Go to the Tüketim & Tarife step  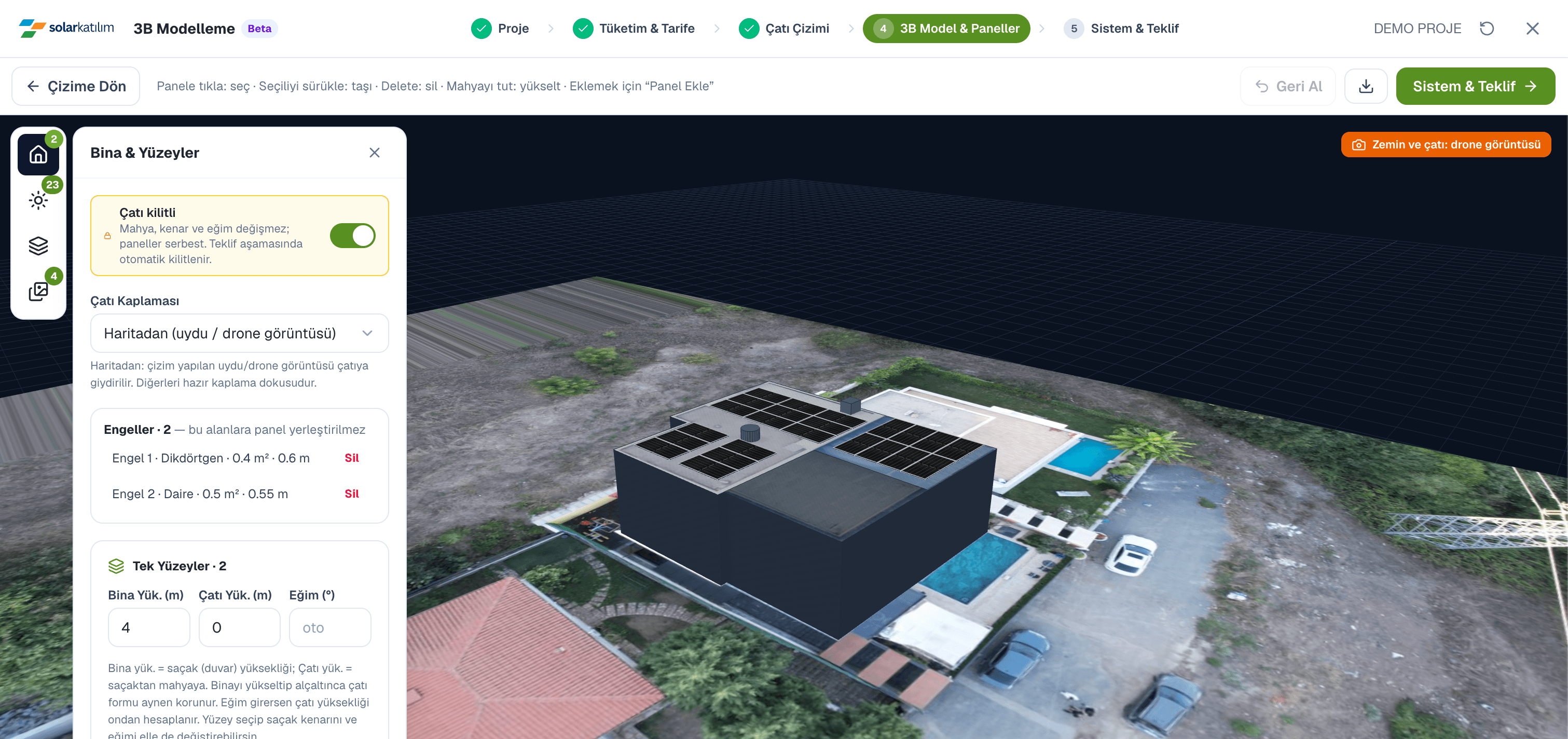point(634,29)
